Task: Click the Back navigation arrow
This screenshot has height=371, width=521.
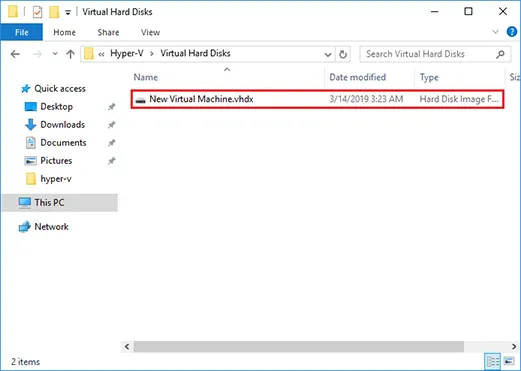Action: (x=15, y=54)
